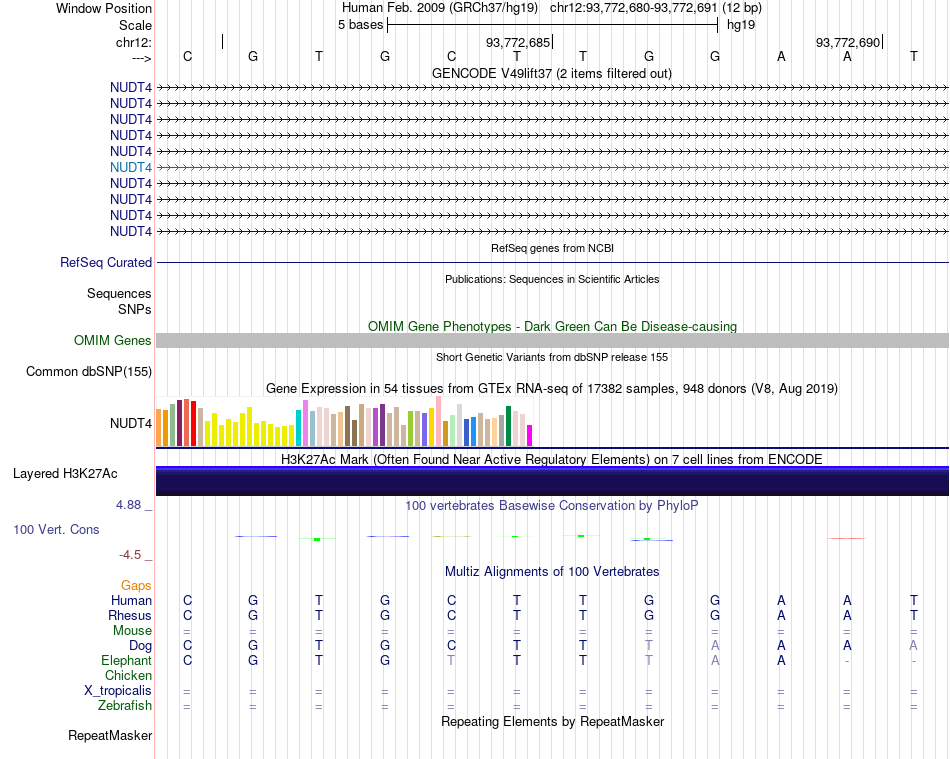Open 'Repeating Elements by RepeatMasker' track title

pyautogui.click(x=552, y=721)
